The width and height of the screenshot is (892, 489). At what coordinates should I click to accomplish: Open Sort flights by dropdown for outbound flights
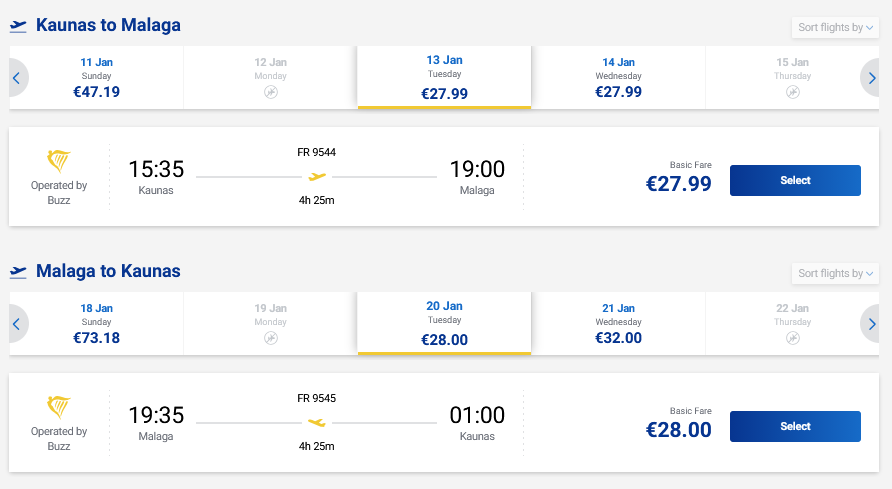(834, 28)
